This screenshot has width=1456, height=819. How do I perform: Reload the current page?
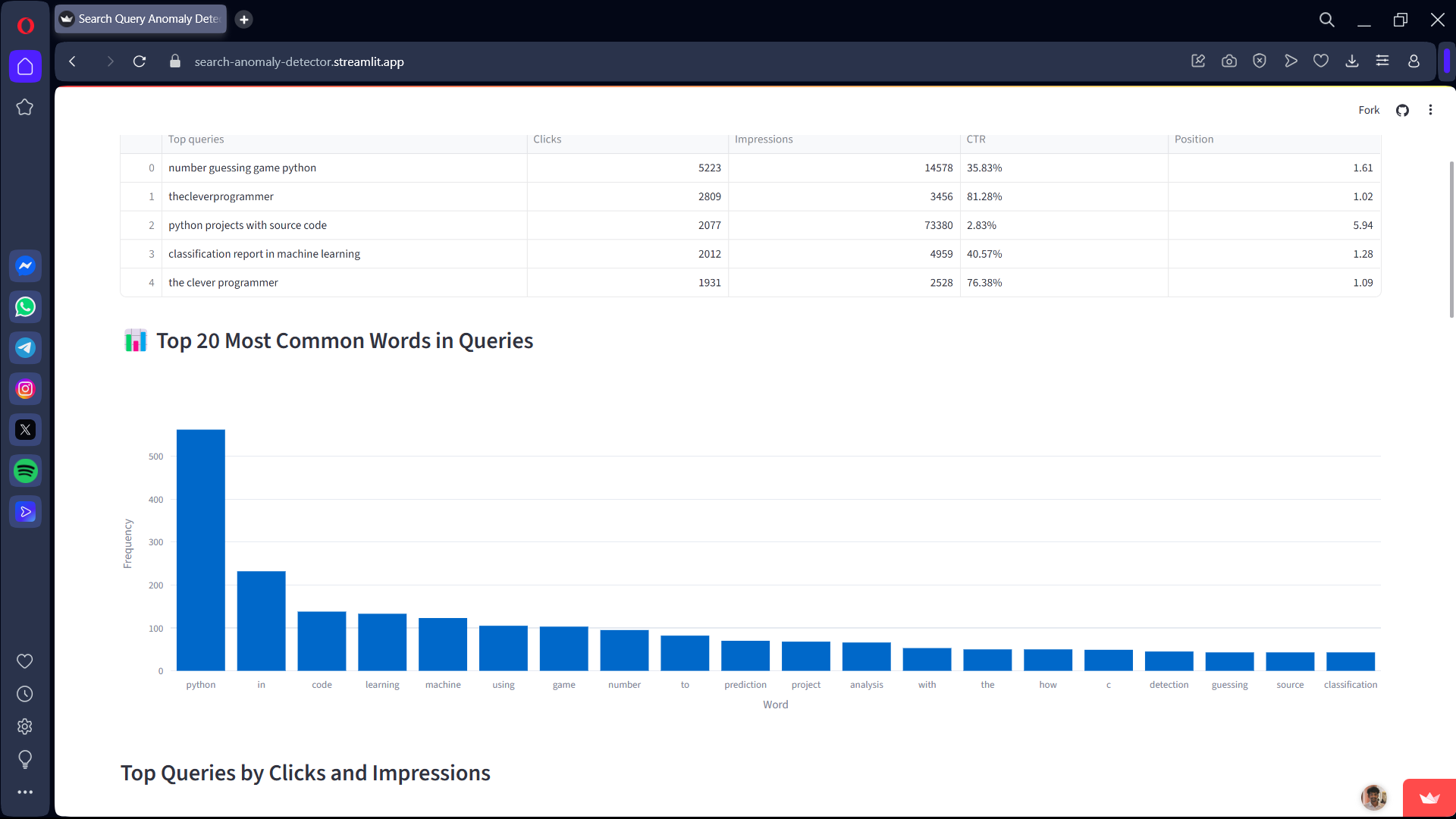[x=140, y=61]
